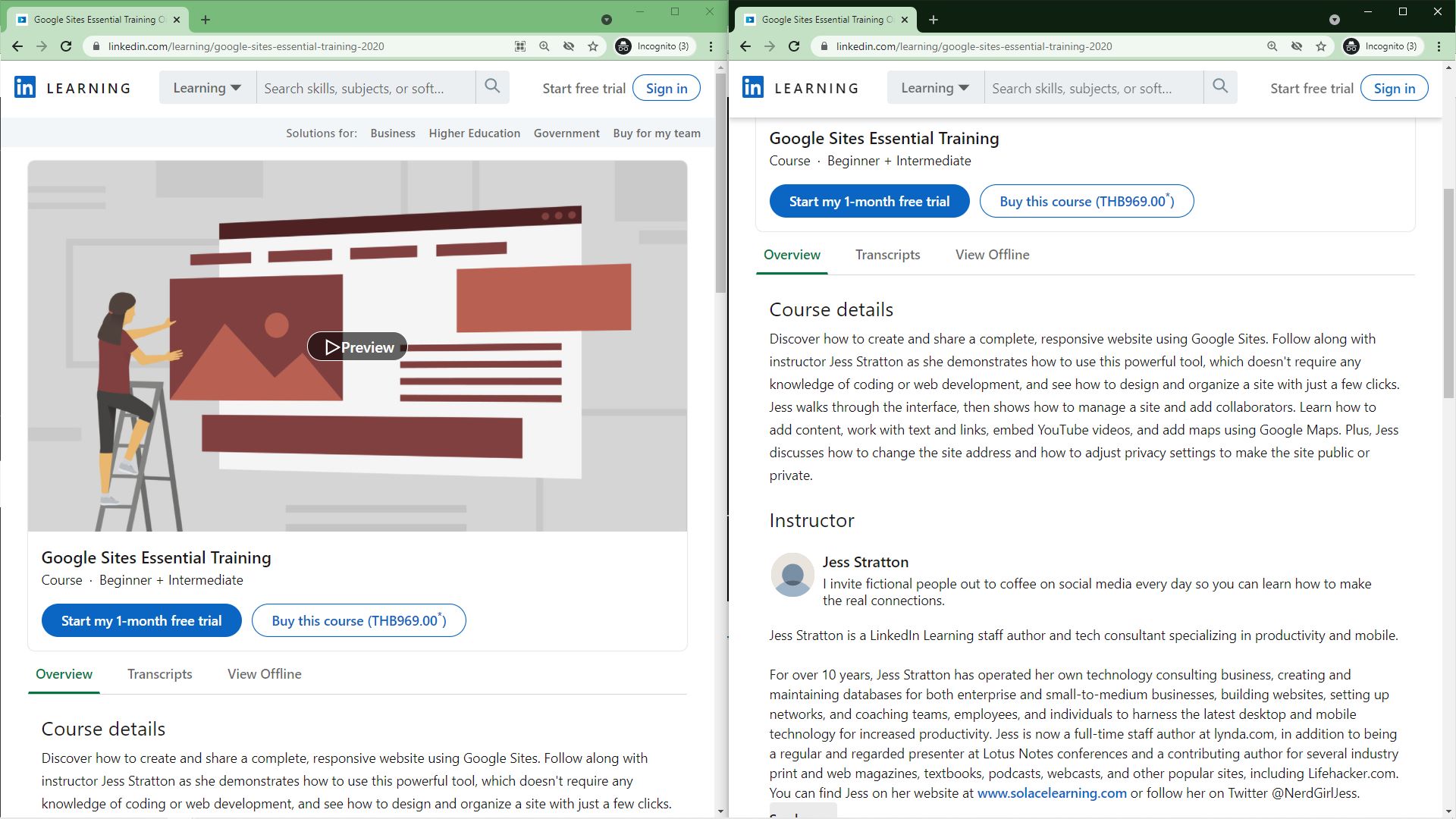Click Sign in button in left window
Screen dimensions: 1456x819
tap(667, 88)
